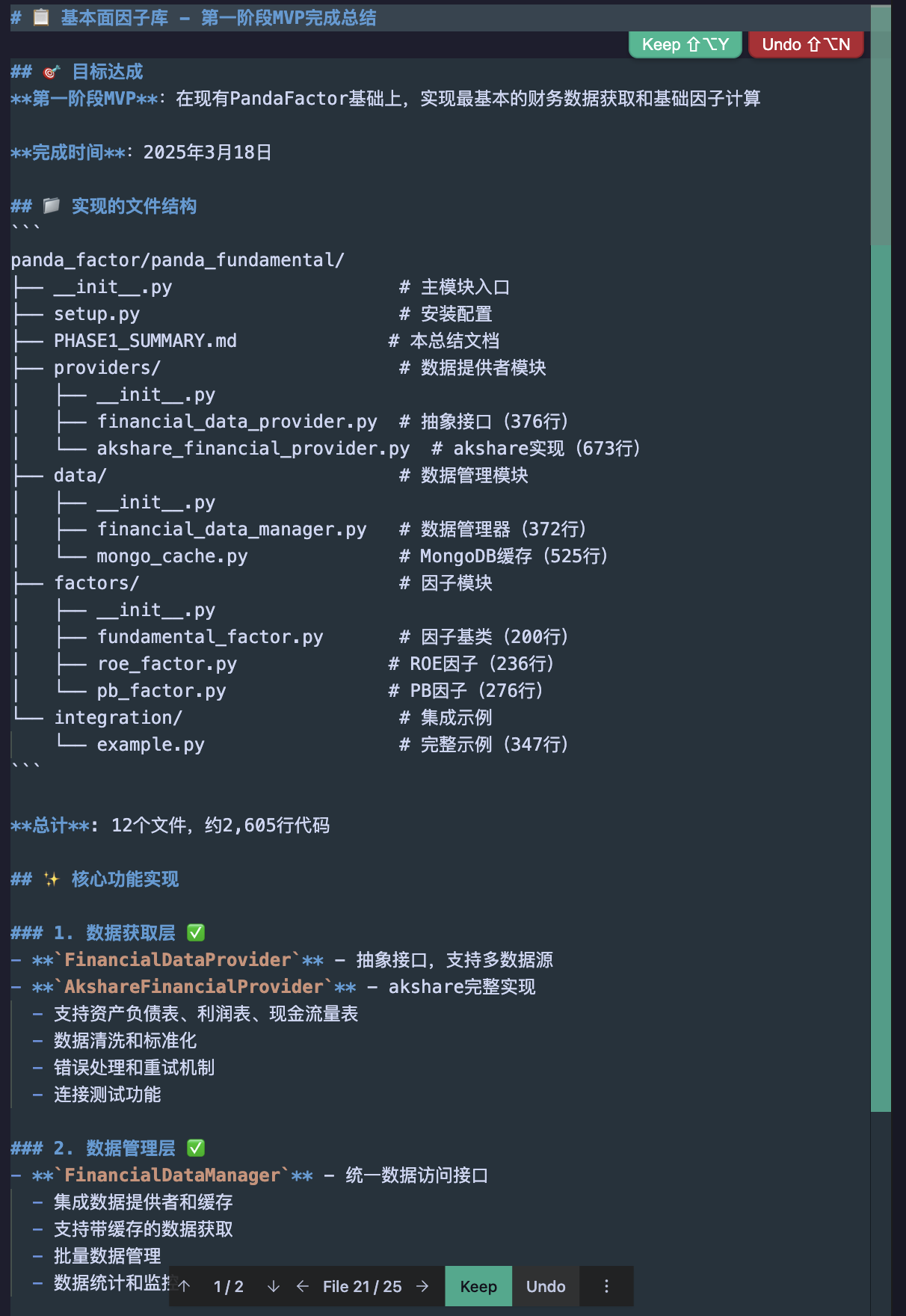This screenshot has width=906, height=1316.
Task: Click the folder icon beside 实现的文件结构
Action: 51,206
